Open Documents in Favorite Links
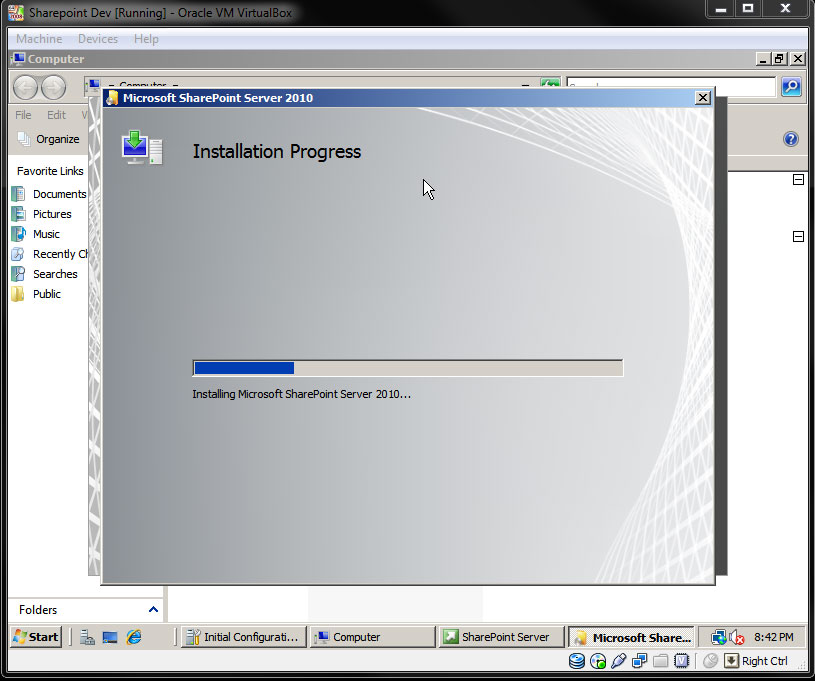This screenshot has width=815, height=681. tap(59, 194)
